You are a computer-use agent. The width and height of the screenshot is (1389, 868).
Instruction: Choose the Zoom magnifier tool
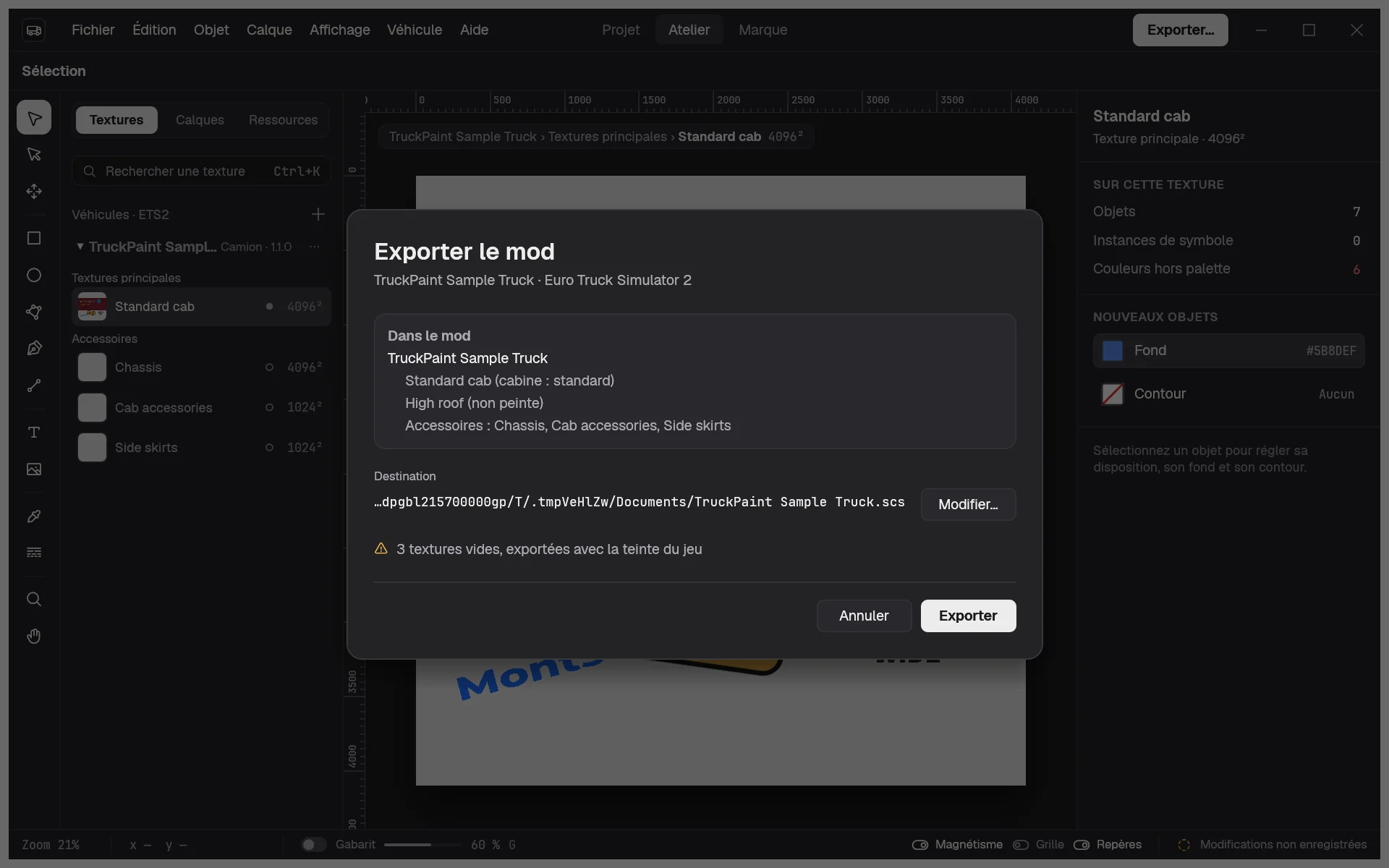[x=34, y=600]
